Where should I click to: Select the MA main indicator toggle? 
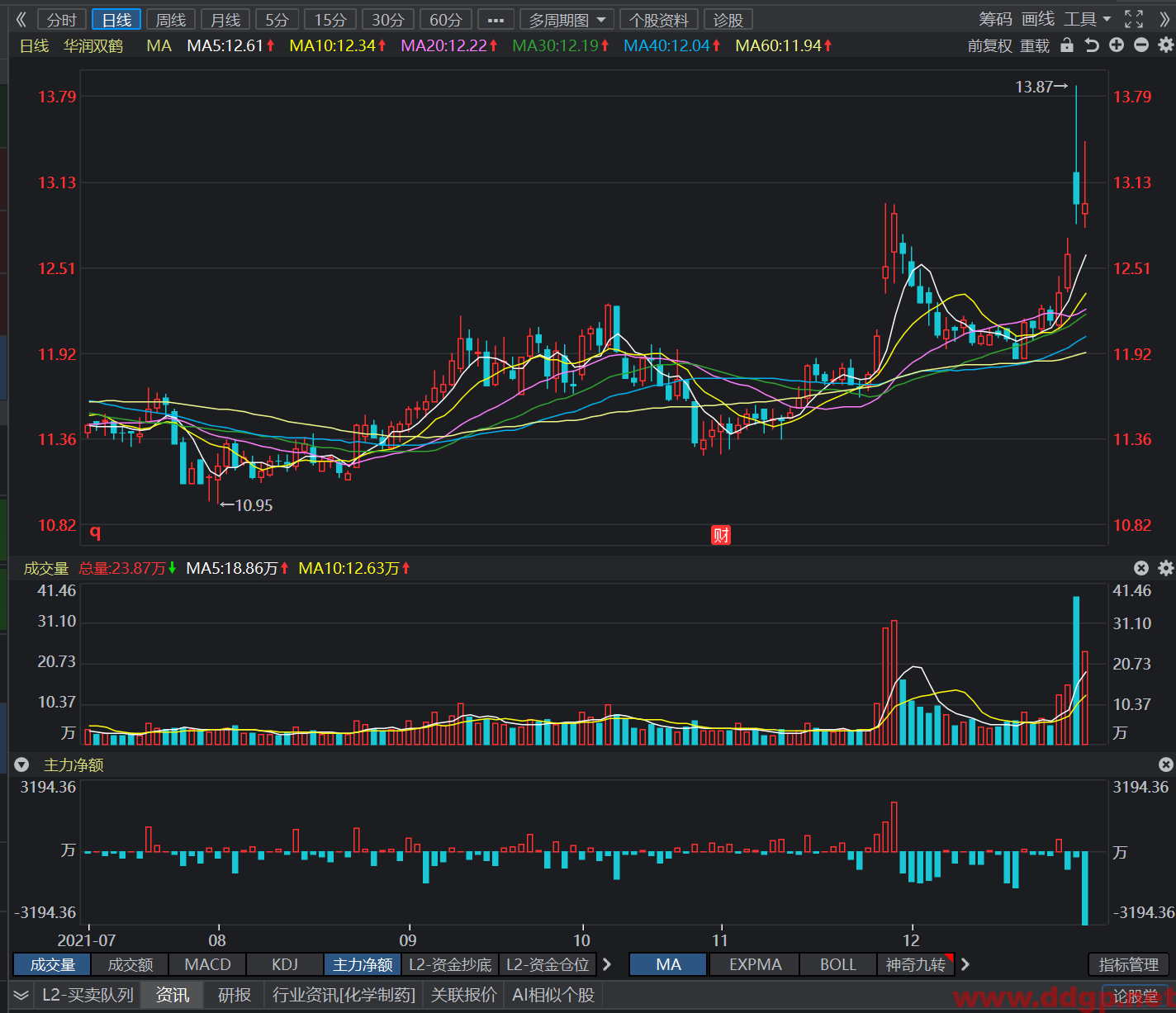(x=668, y=964)
